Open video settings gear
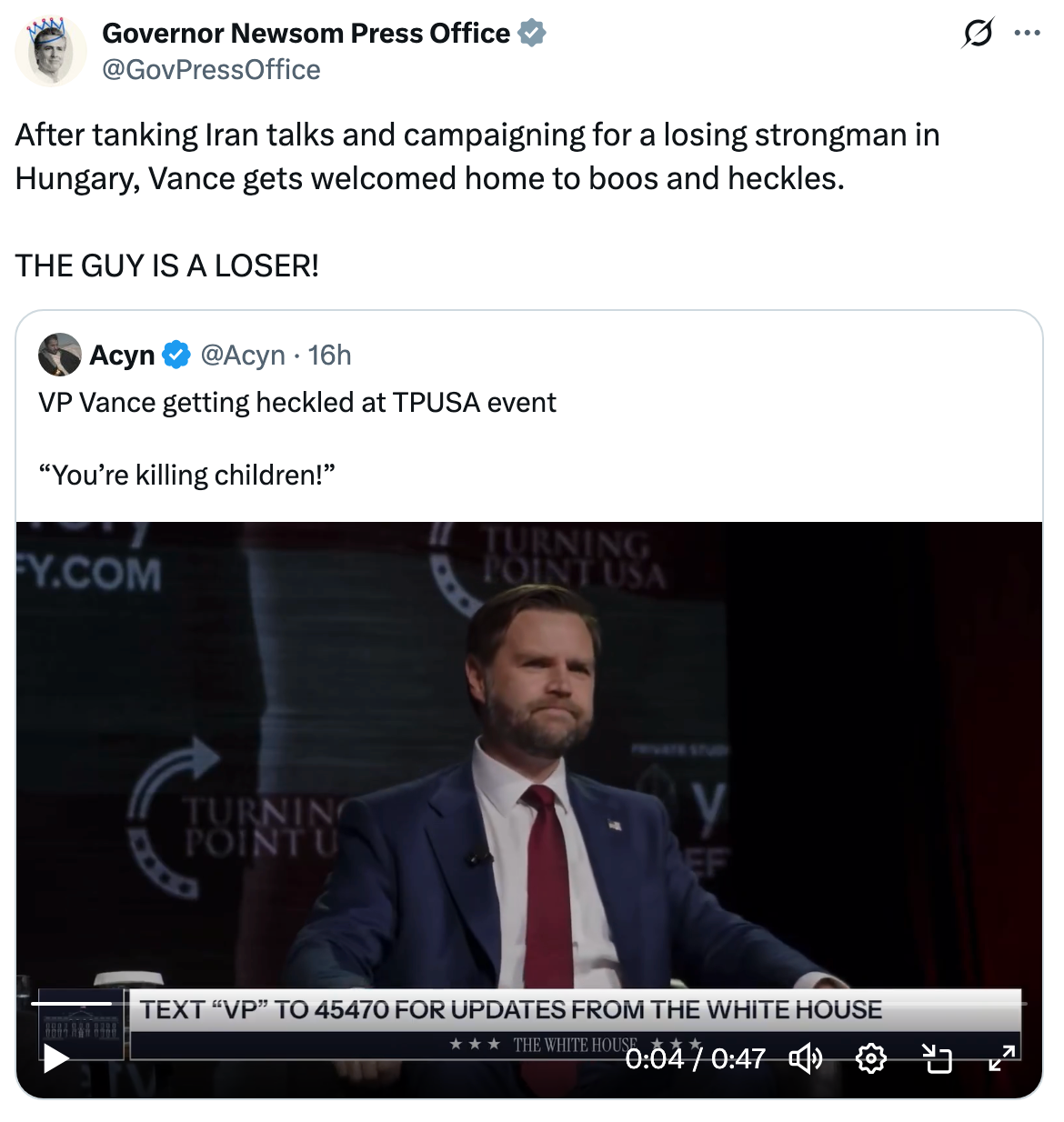 [x=871, y=1058]
